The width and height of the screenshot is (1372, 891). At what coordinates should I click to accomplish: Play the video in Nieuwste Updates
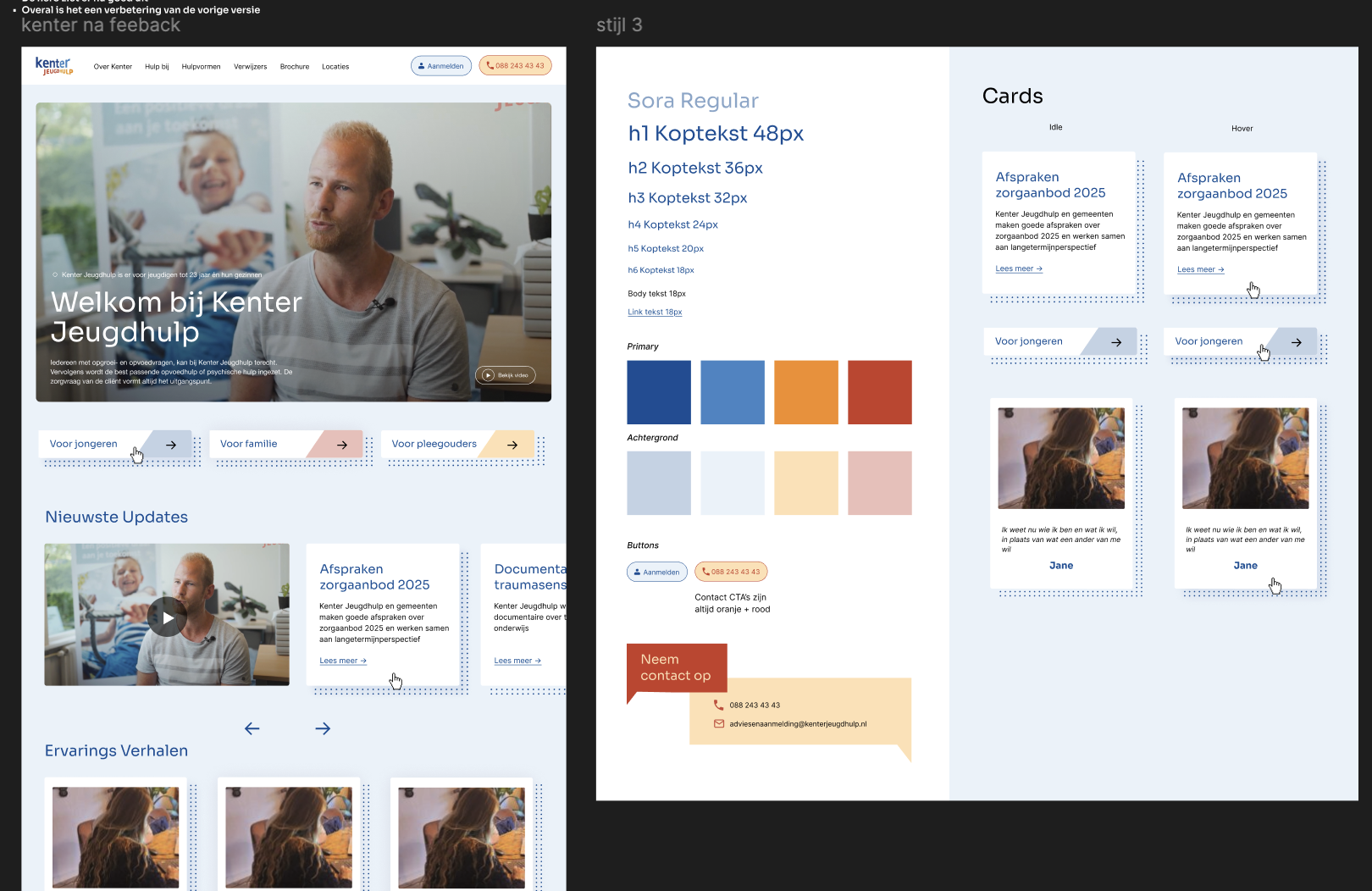point(168,617)
